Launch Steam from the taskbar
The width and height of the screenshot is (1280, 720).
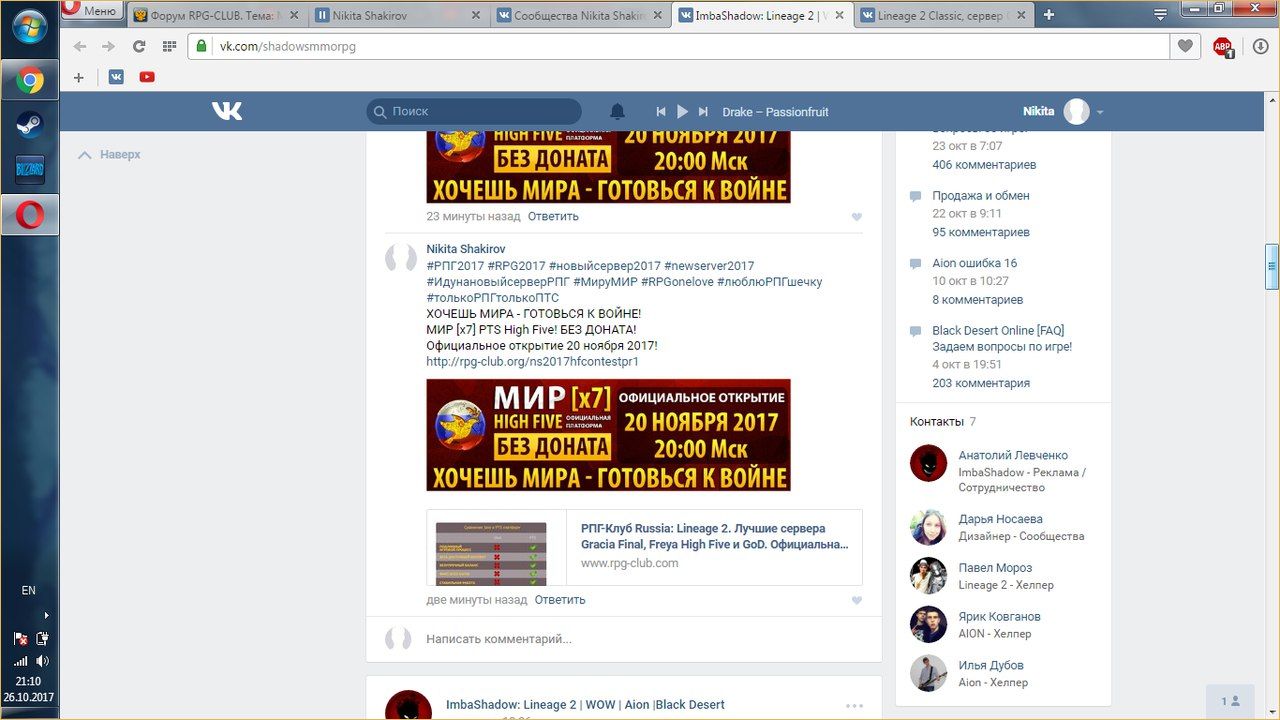point(30,125)
